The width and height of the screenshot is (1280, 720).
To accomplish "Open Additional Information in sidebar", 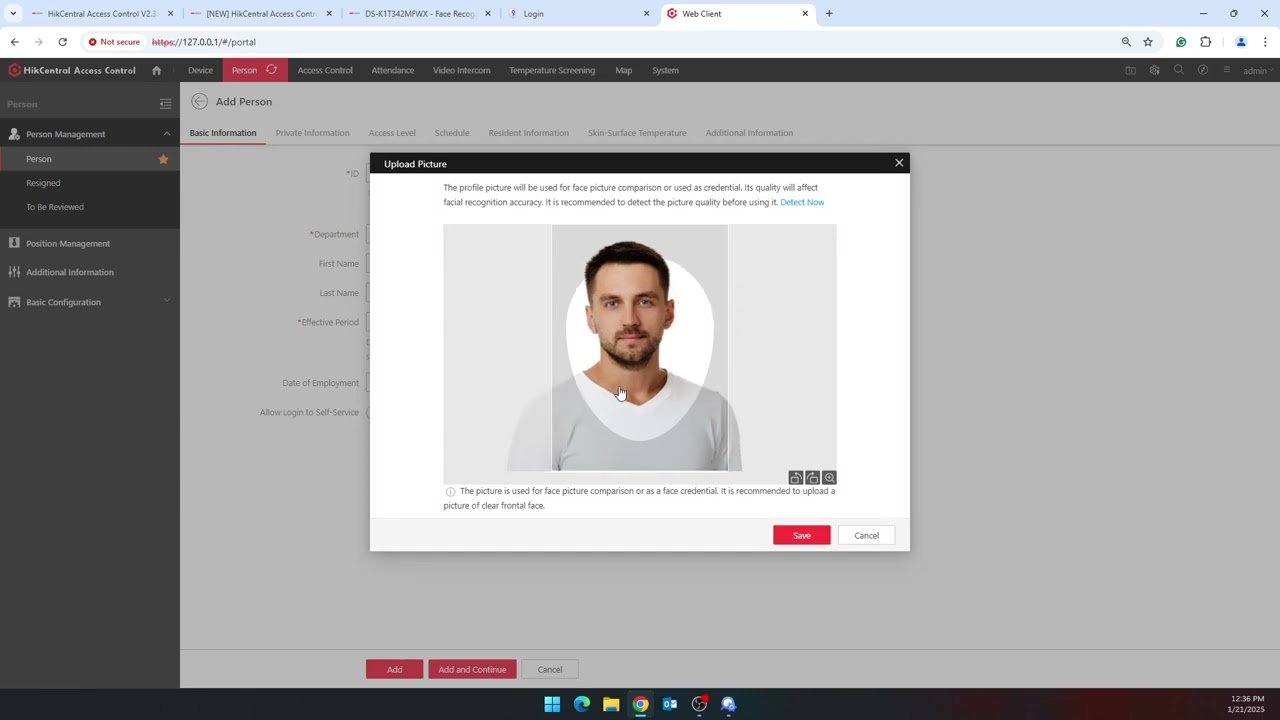I will pyautogui.click(x=70, y=272).
